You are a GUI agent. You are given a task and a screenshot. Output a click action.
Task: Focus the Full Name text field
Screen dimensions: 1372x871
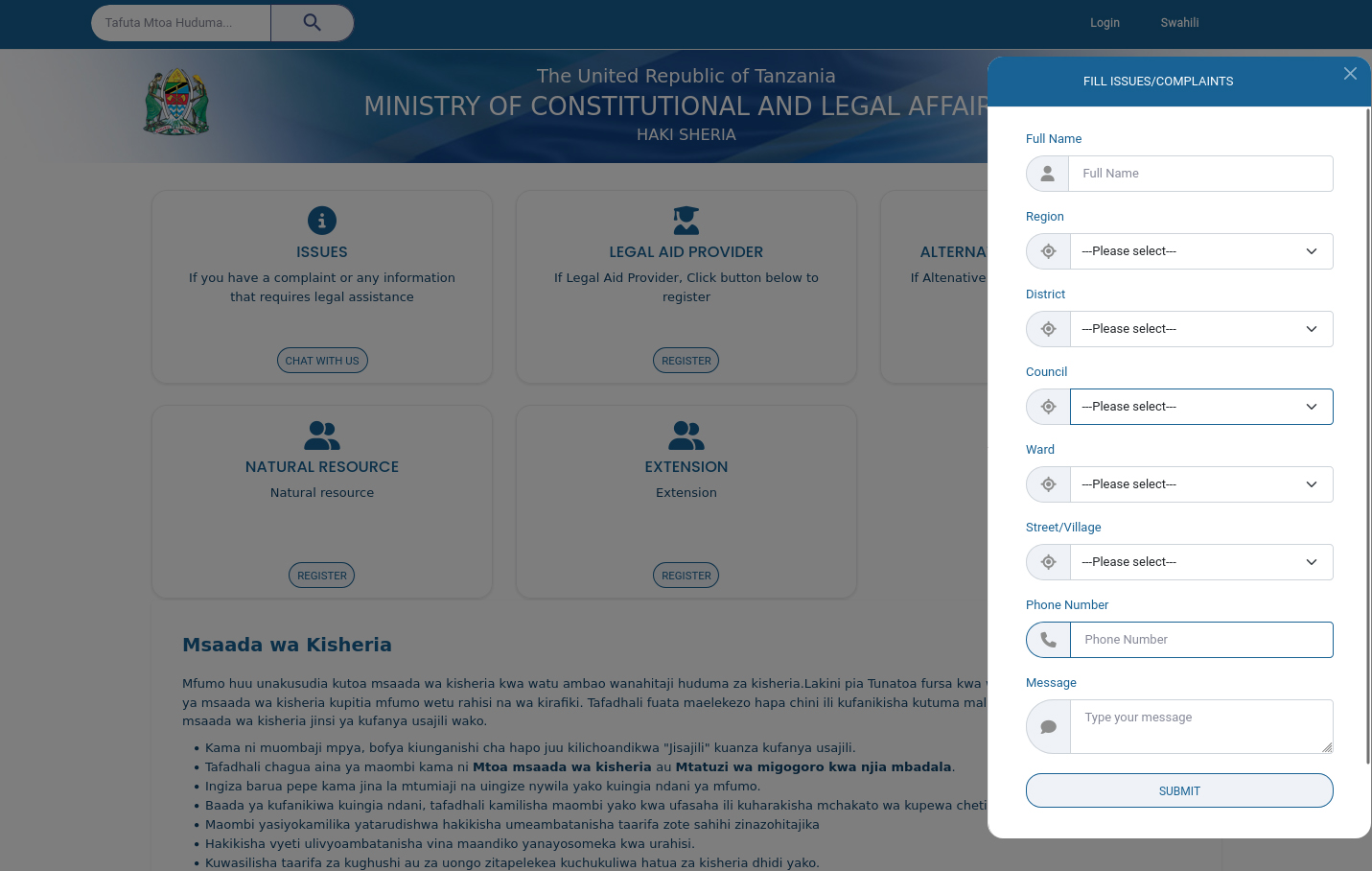1200,174
